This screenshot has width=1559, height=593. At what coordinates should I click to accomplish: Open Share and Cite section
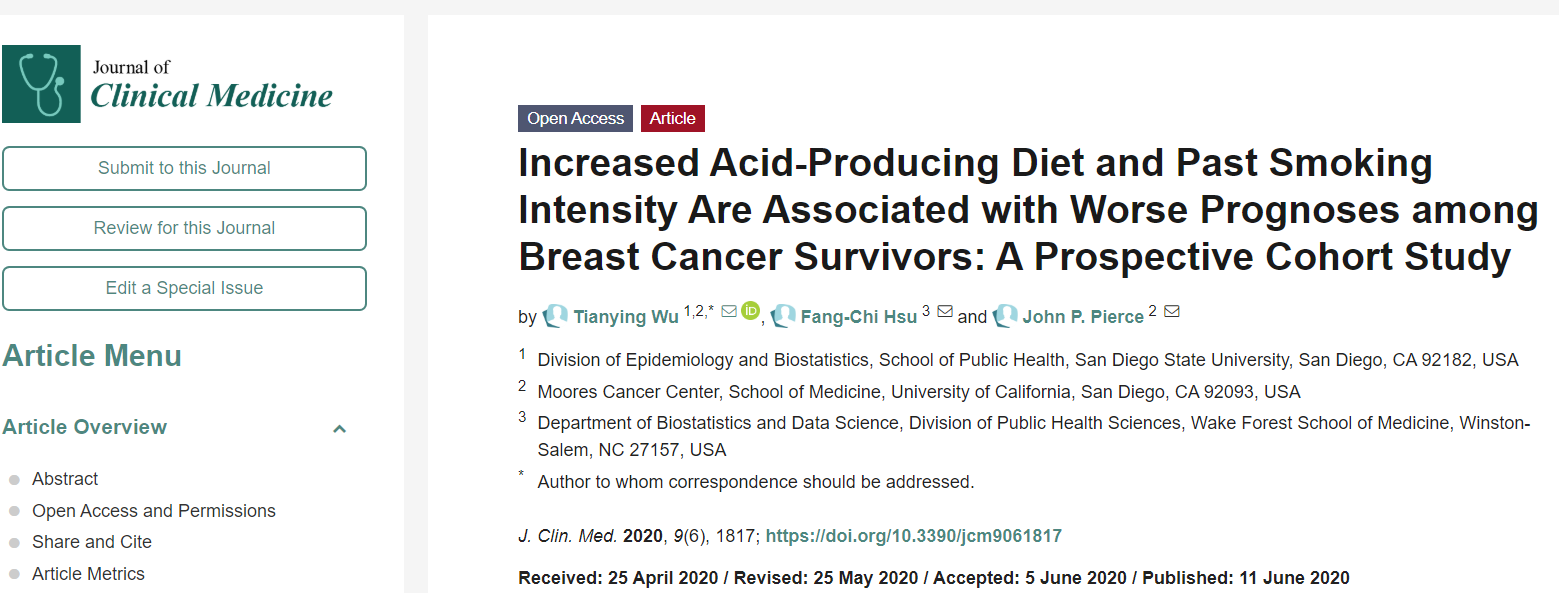(x=92, y=542)
